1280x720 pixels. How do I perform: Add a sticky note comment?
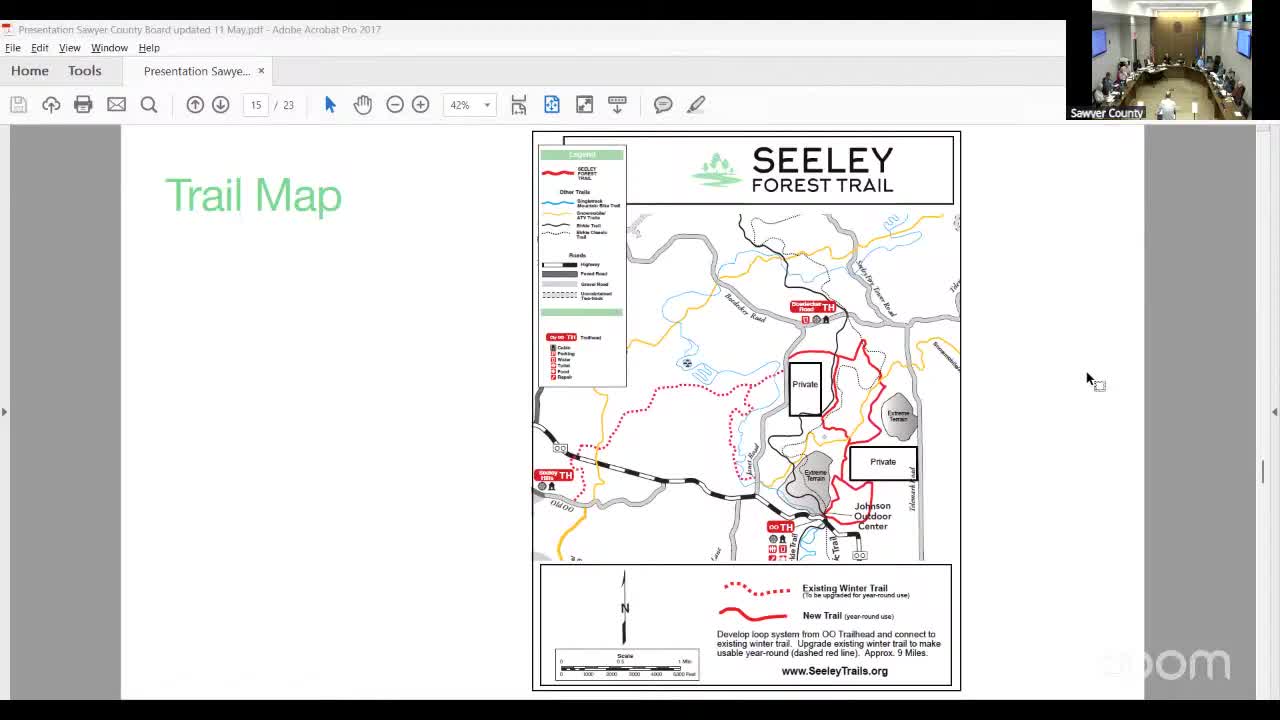663,105
